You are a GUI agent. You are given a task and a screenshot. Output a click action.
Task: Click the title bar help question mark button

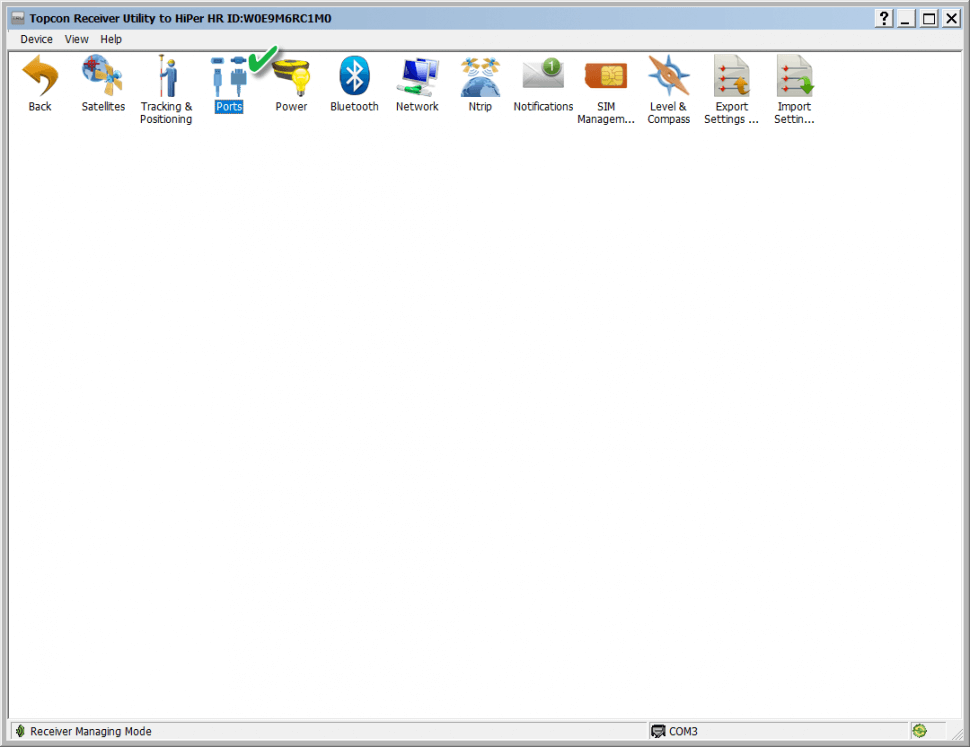884,19
